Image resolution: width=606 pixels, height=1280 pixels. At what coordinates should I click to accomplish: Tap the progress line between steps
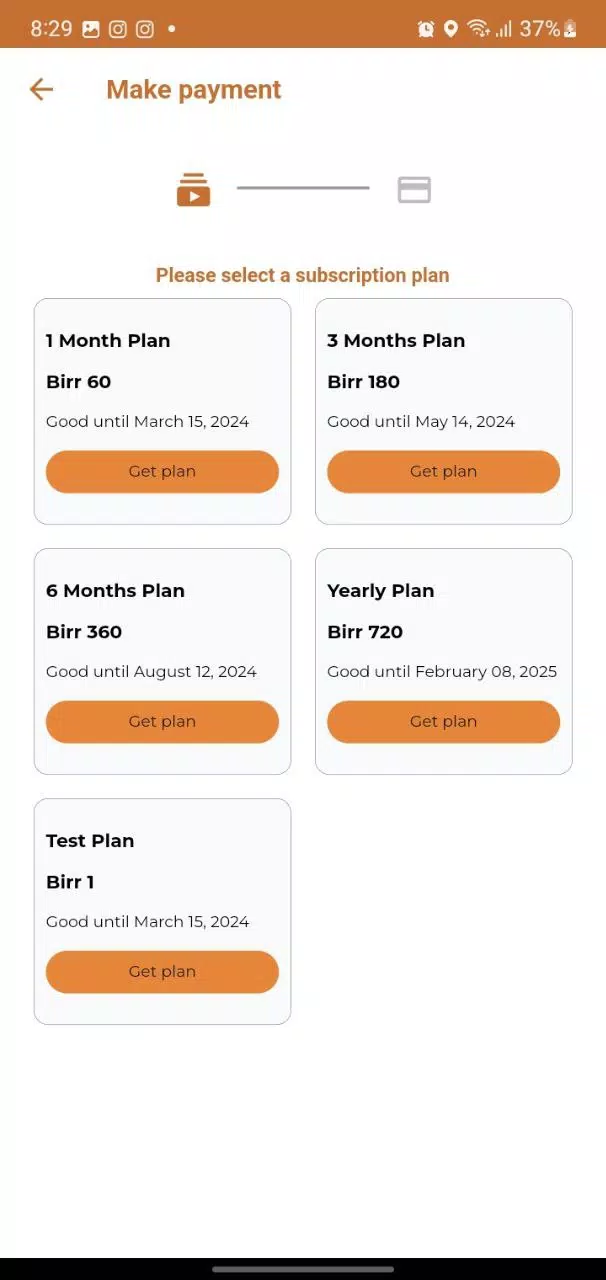303,188
